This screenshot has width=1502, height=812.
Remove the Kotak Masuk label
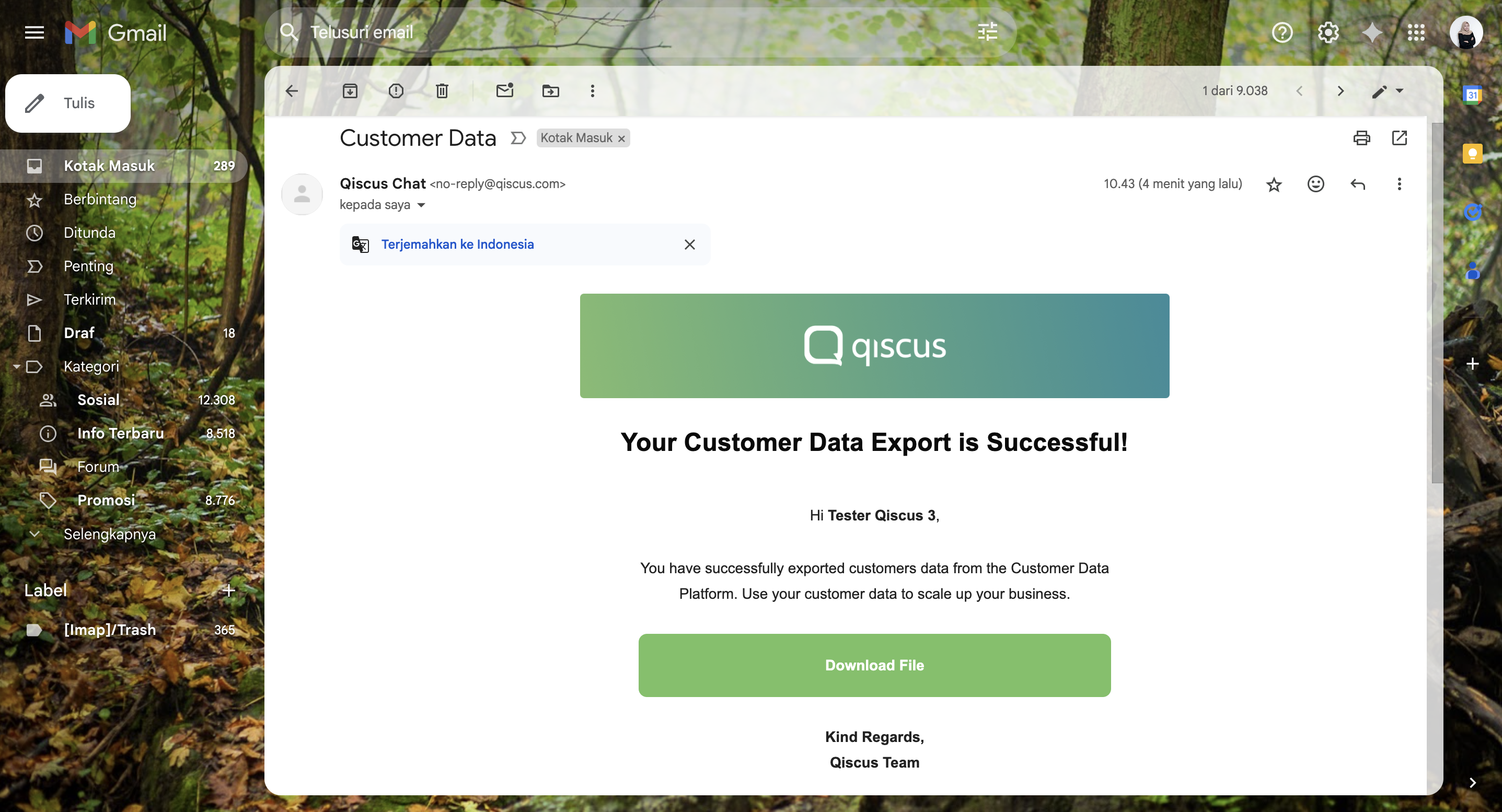621,139
